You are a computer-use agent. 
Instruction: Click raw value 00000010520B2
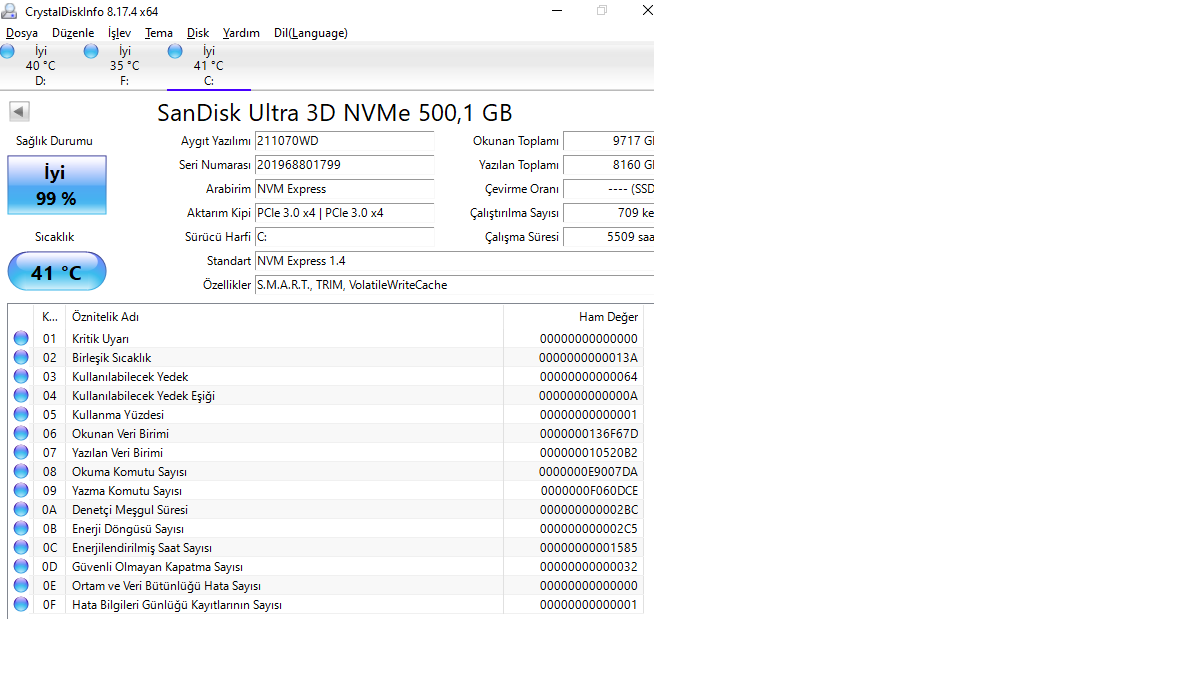[x=588, y=453]
